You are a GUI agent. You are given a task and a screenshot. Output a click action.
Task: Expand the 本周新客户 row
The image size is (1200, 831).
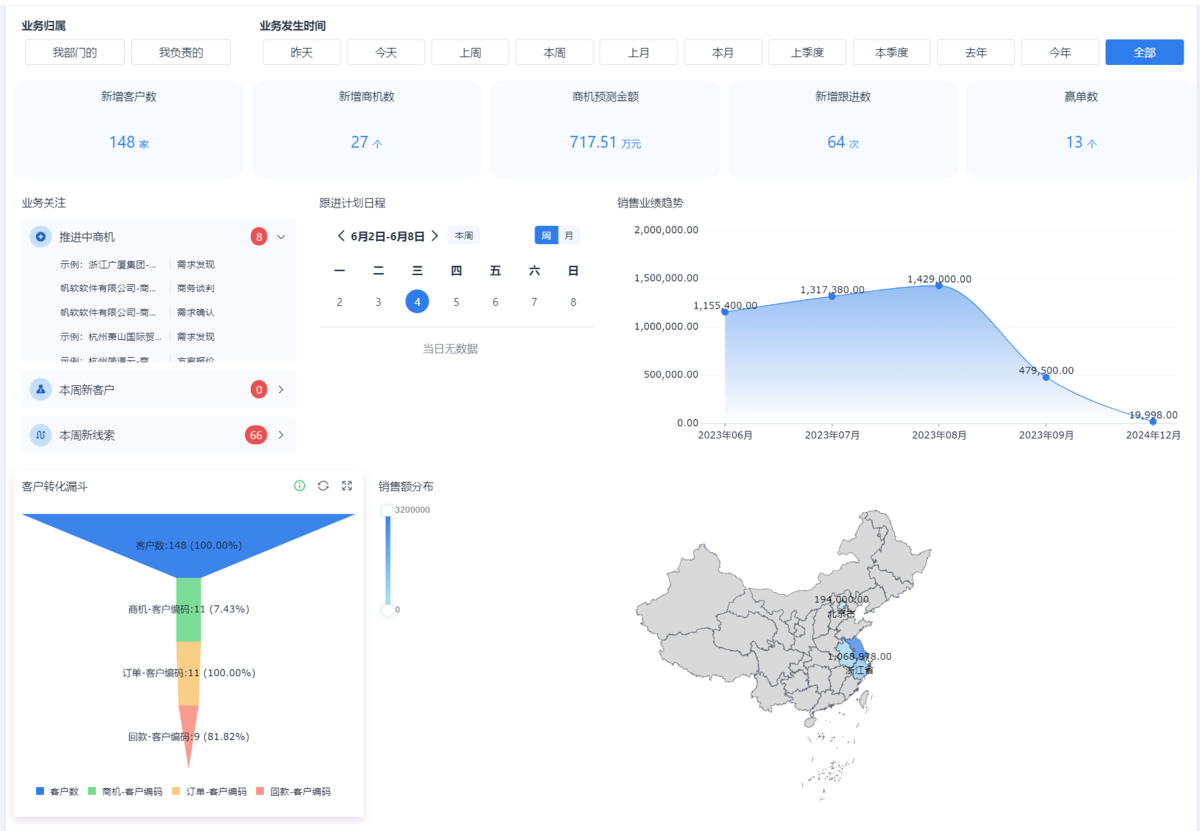click(x=281, y=389)
